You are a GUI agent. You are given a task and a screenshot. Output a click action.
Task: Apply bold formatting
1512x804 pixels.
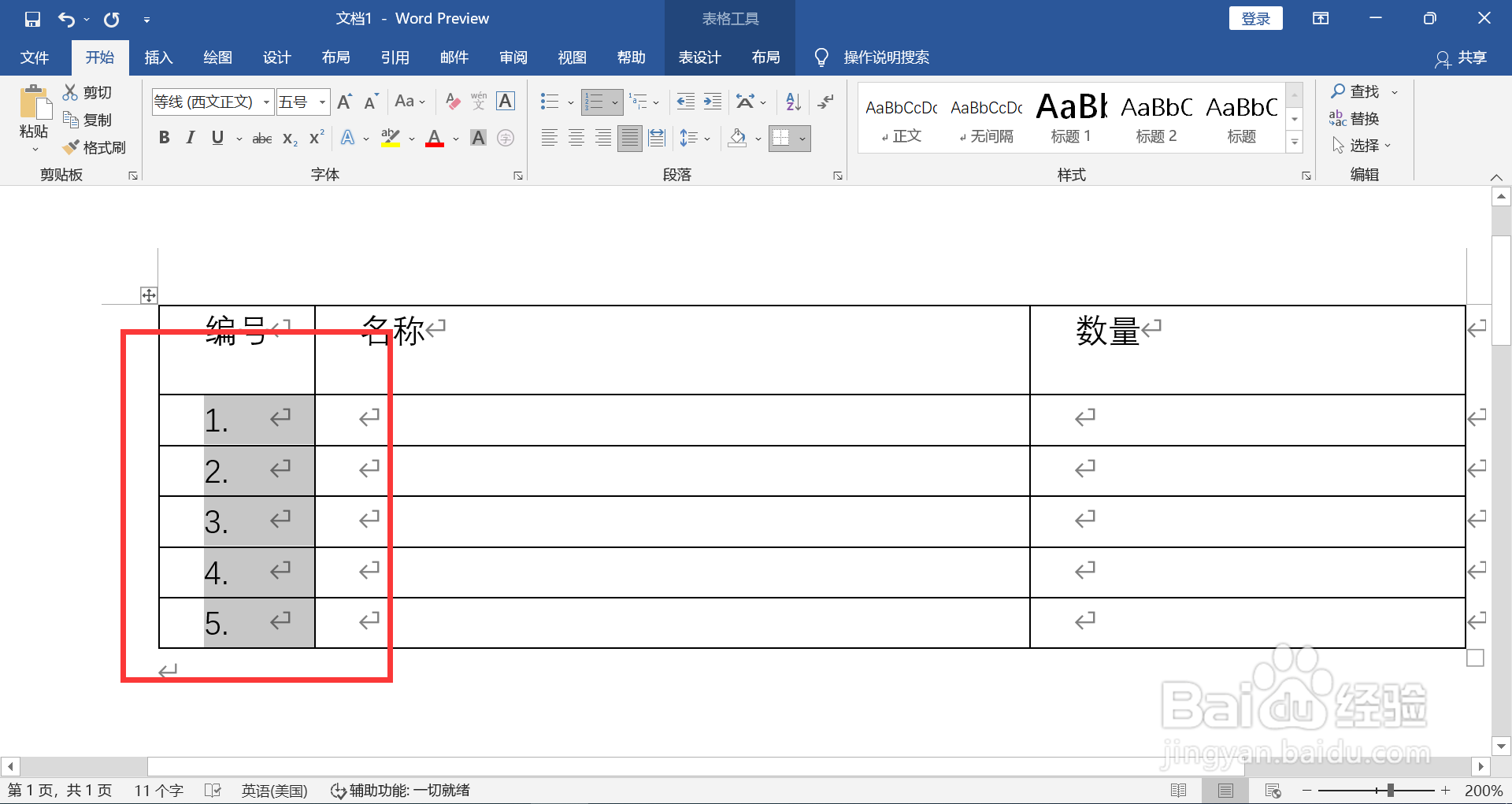(x=164, y=138)
